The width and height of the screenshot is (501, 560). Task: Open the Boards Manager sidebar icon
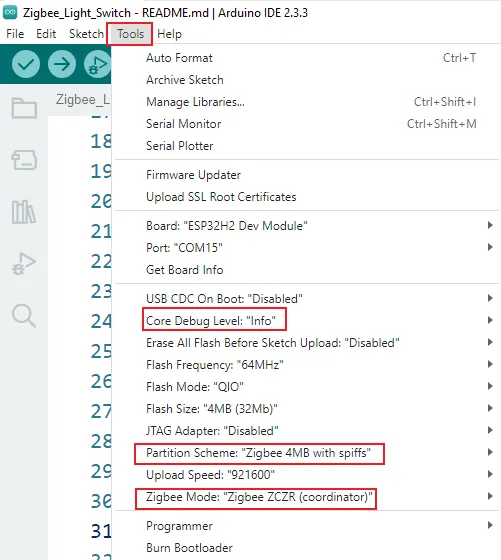tap(24, 160)
